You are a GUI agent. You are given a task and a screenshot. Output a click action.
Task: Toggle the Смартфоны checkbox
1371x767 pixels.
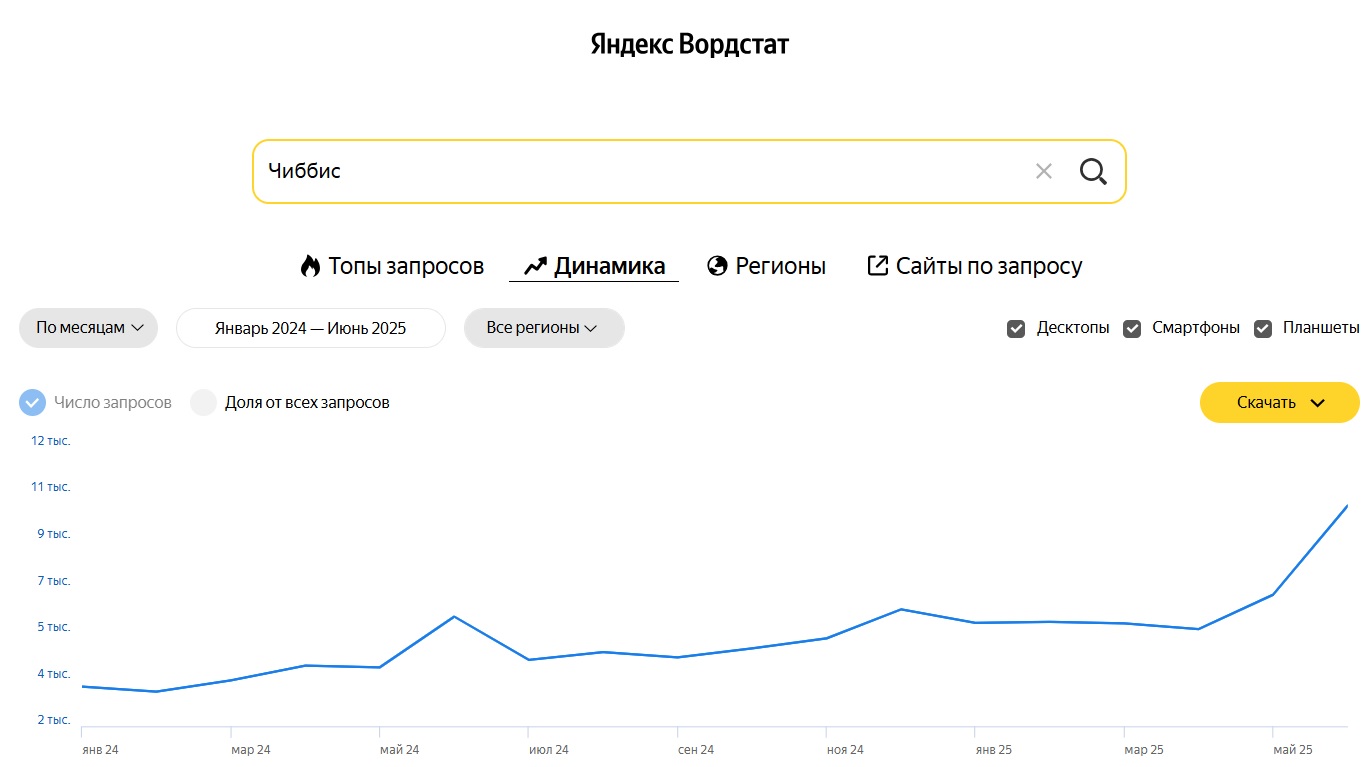(1132, 328)
